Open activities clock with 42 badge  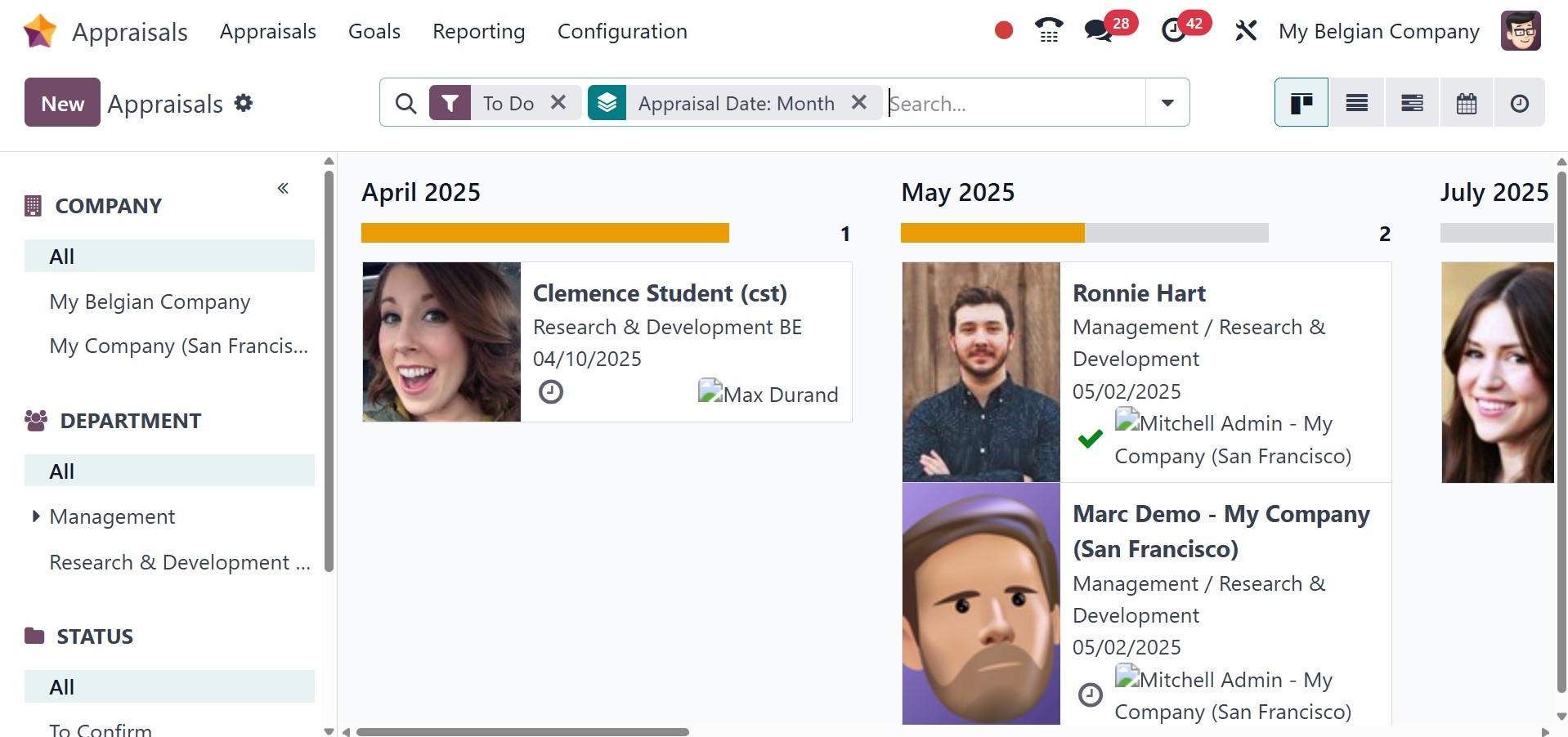1174,31
